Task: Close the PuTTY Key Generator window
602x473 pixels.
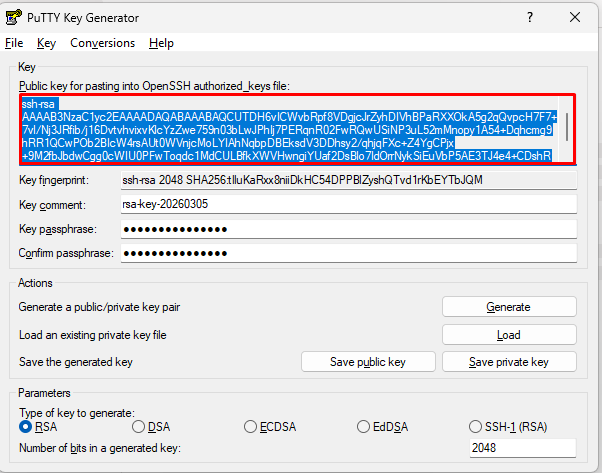Action: [x=574, y=17]
